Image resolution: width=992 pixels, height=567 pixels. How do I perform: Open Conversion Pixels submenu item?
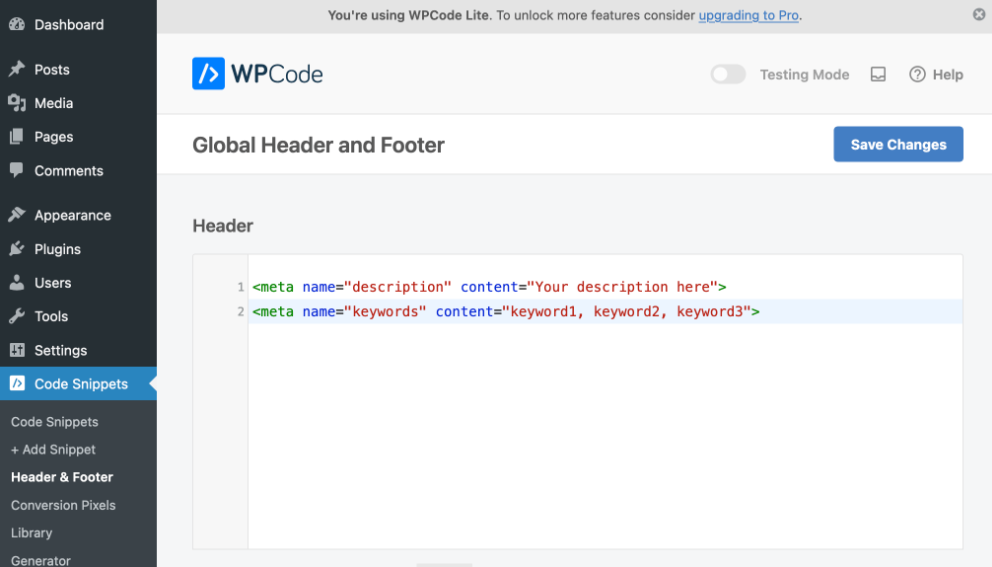63,505
